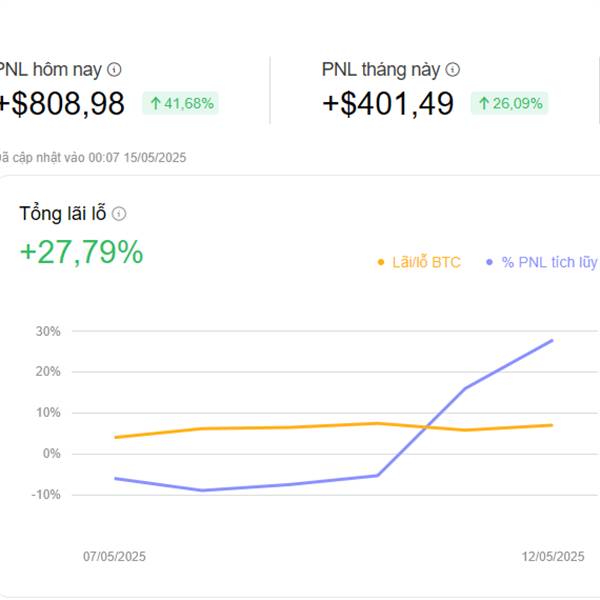Click the orange Lãi/lỗ BTC legend dot
The width and height of the screenshot is (600, 600).
tap(381, 262)
